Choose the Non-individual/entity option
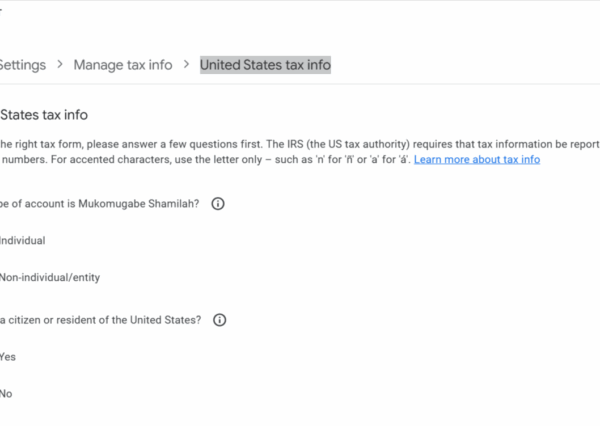Screen dimensions: 600x426 tap(50, 277)
